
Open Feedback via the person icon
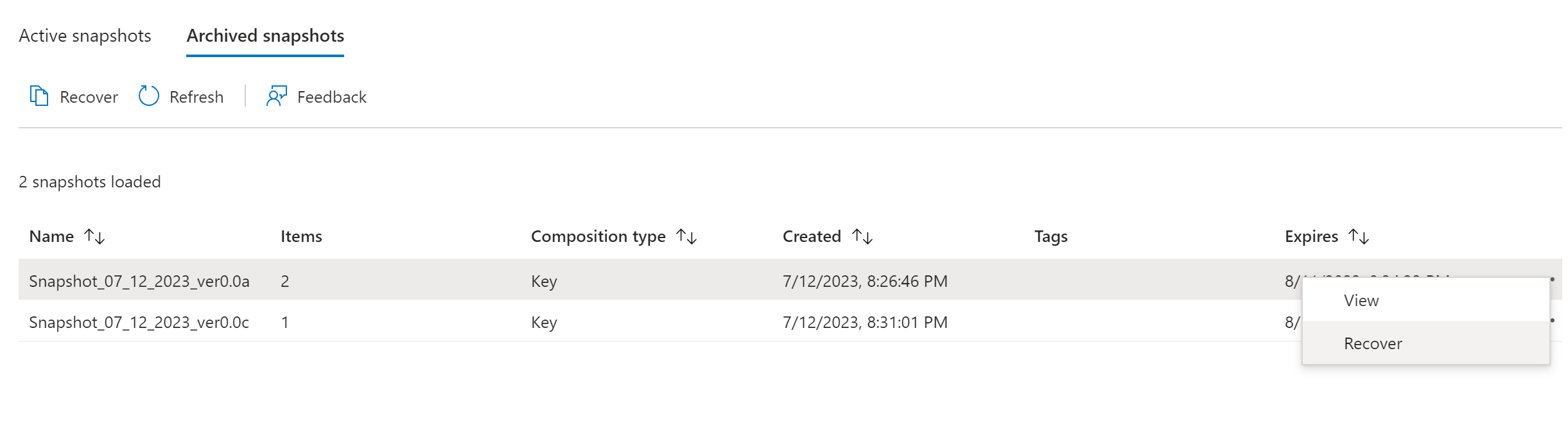pyautogui.click(x=277, y=96)
